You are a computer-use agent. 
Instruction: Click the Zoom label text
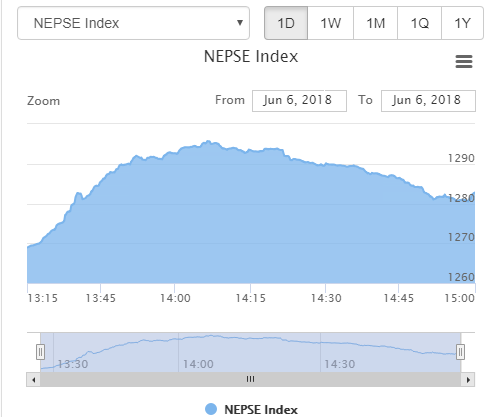point(44,101)
